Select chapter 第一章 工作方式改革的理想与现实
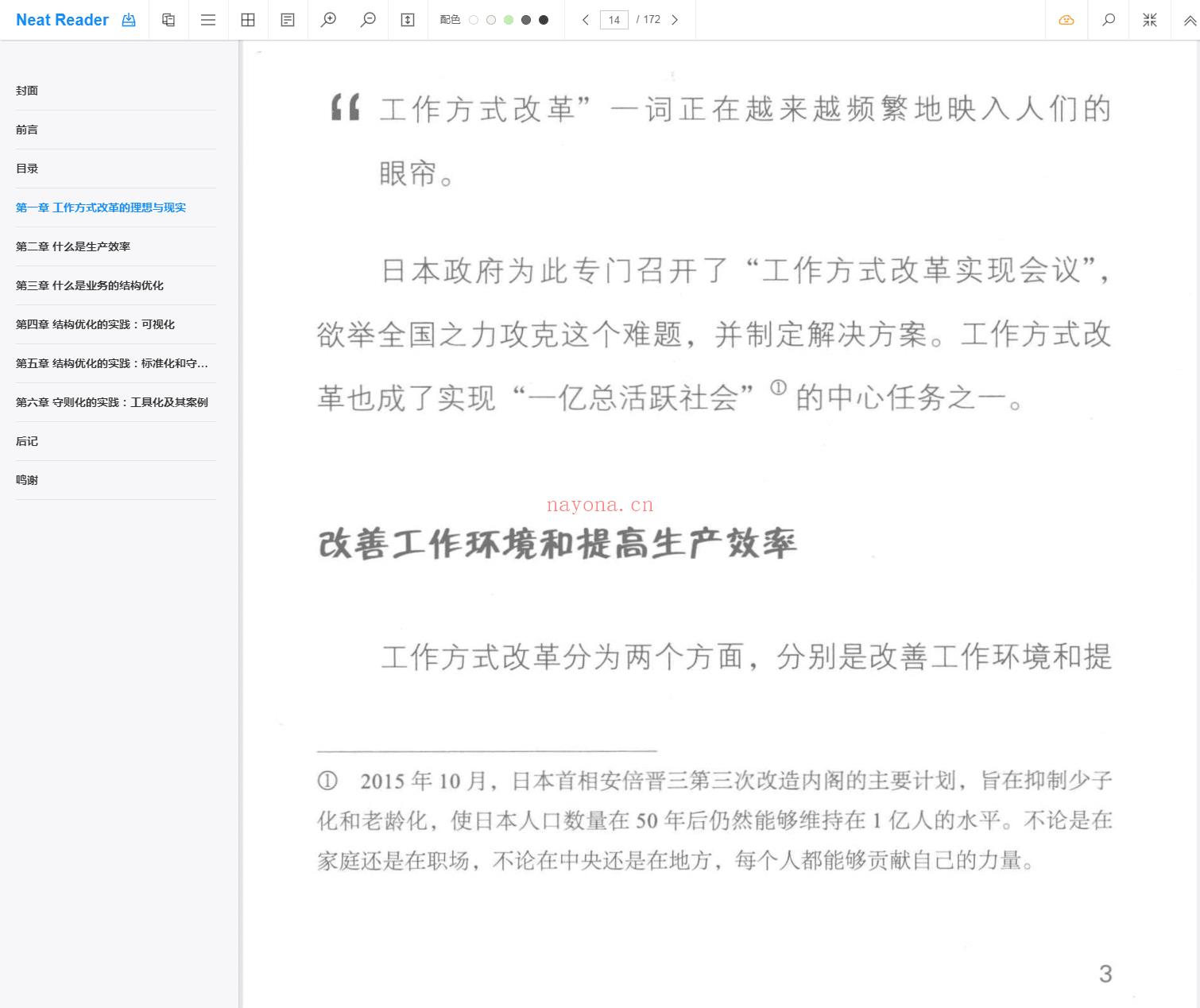 116,207
